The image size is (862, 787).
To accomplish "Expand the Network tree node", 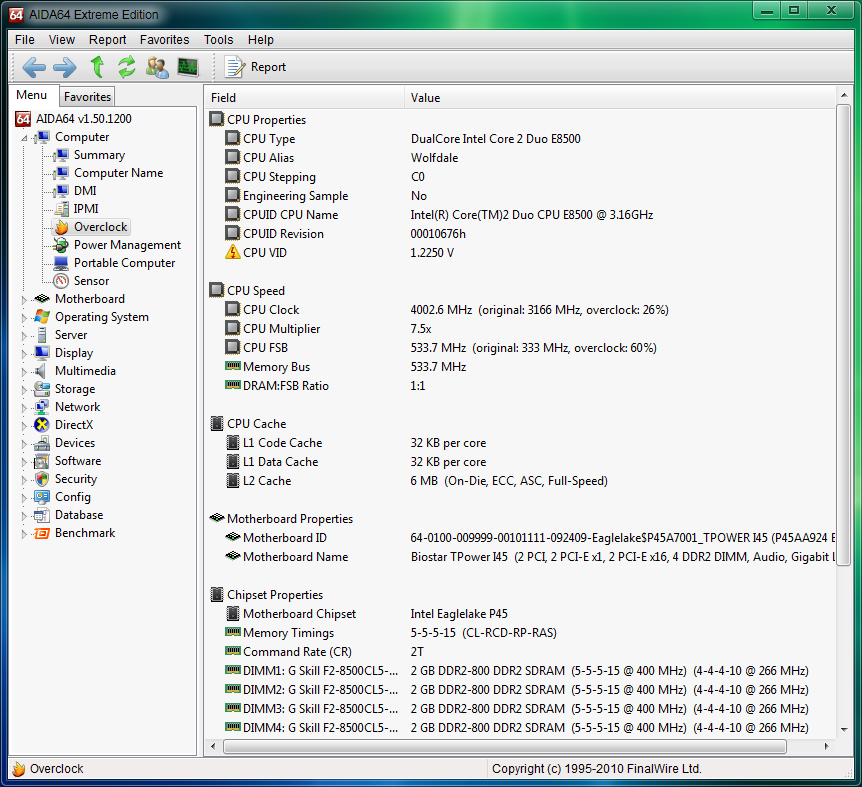I will (24, 408).
